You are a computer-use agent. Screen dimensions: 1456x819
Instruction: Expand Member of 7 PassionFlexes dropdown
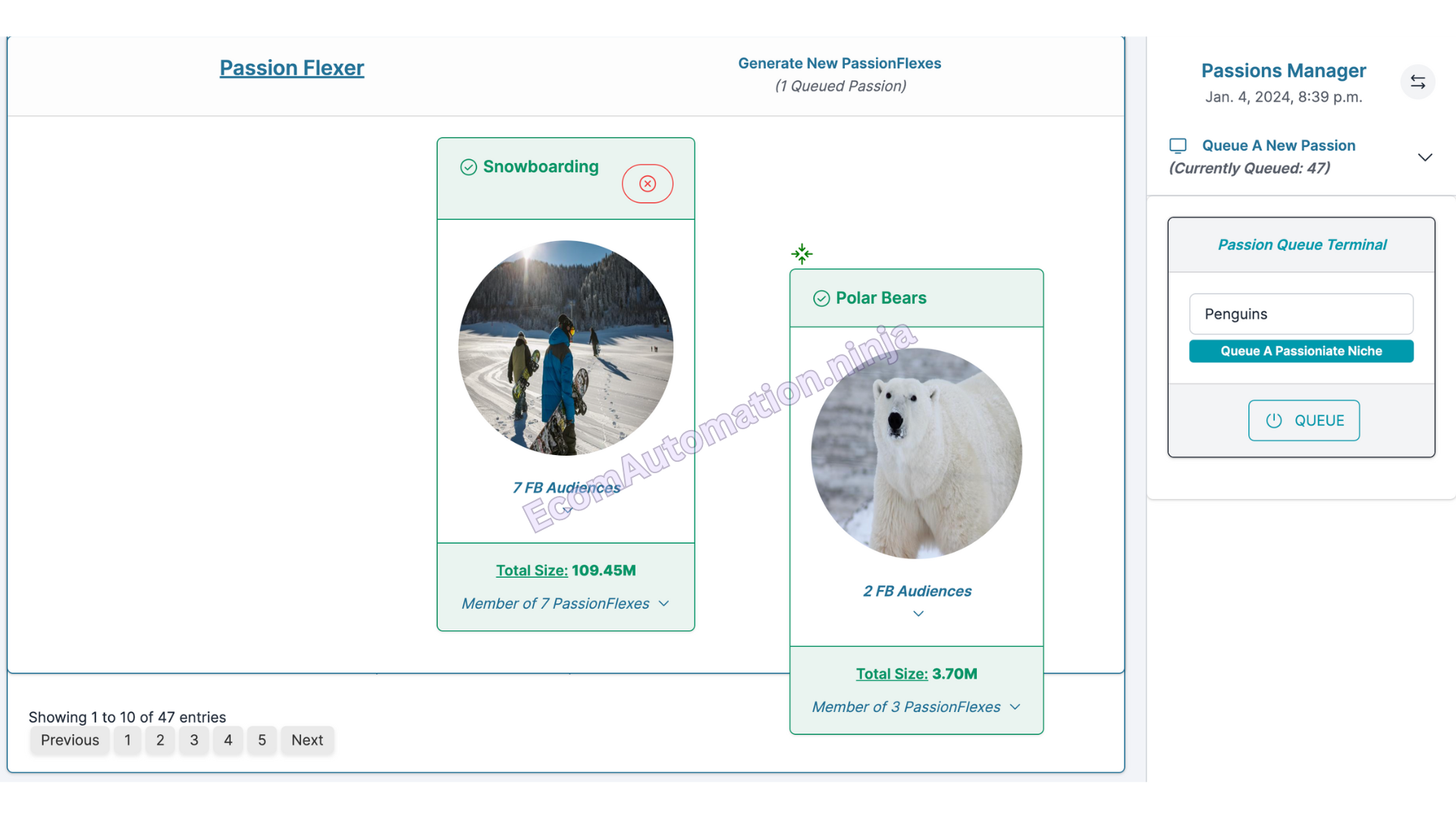coord(664,604)
